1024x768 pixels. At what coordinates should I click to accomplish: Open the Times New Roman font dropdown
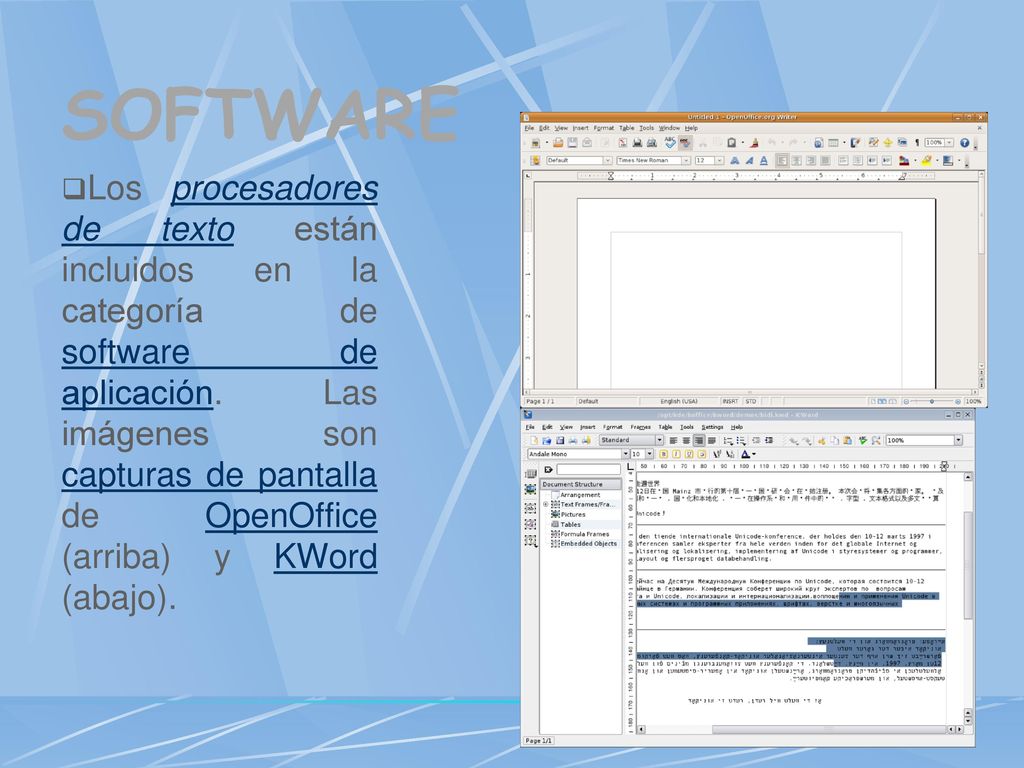click(x=686, y=161)
